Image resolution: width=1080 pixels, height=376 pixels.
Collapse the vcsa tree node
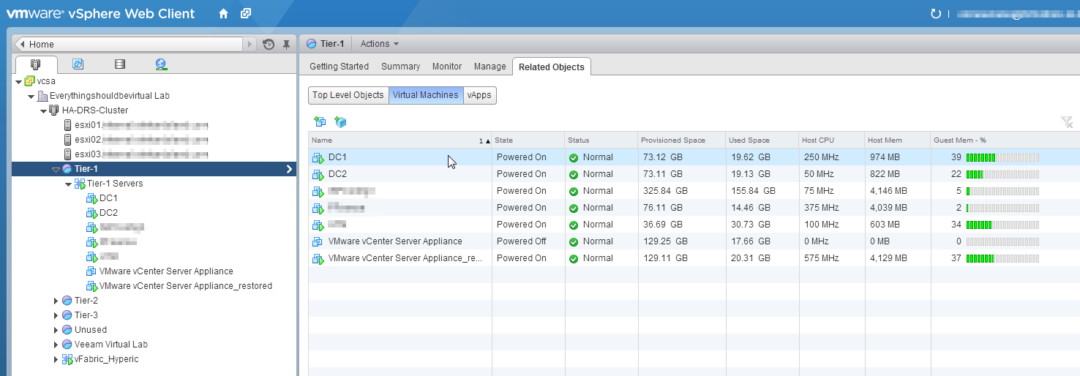pos(19,81)
